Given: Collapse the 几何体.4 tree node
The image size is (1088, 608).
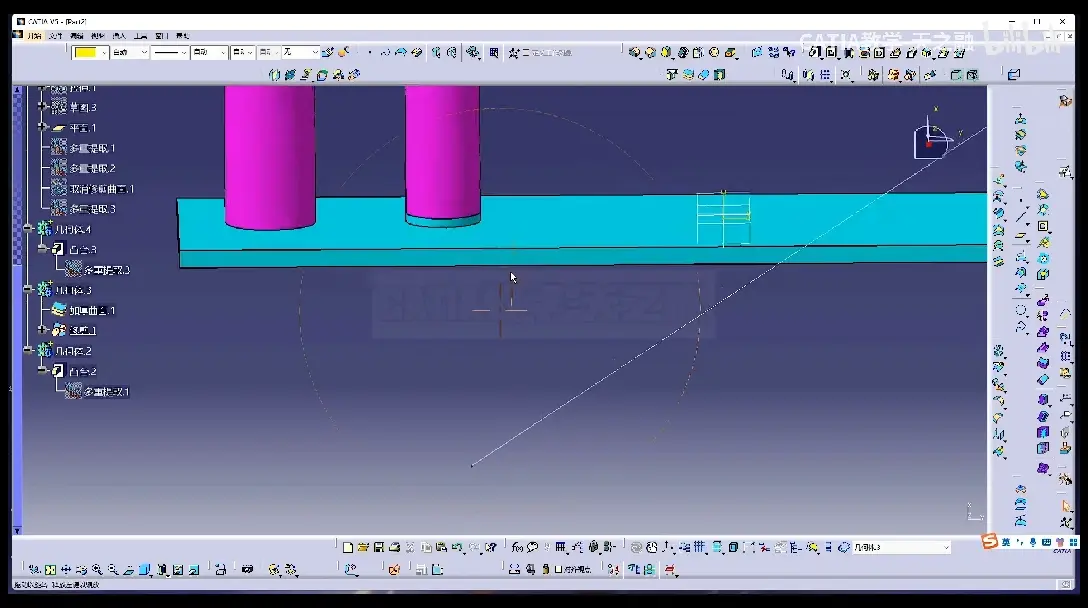Looking at the screenshot, I should click(28, 228).
